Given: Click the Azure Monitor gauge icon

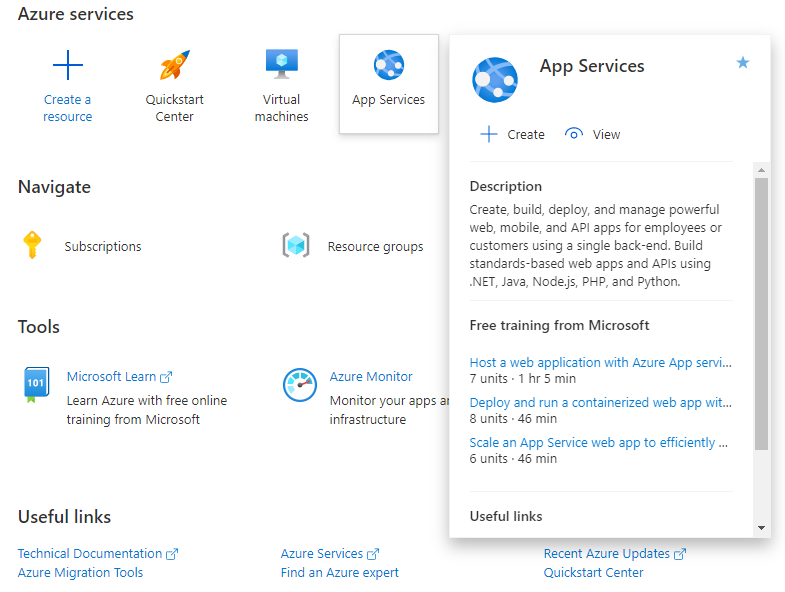Looking at the screenshot, I should [299, 385].
